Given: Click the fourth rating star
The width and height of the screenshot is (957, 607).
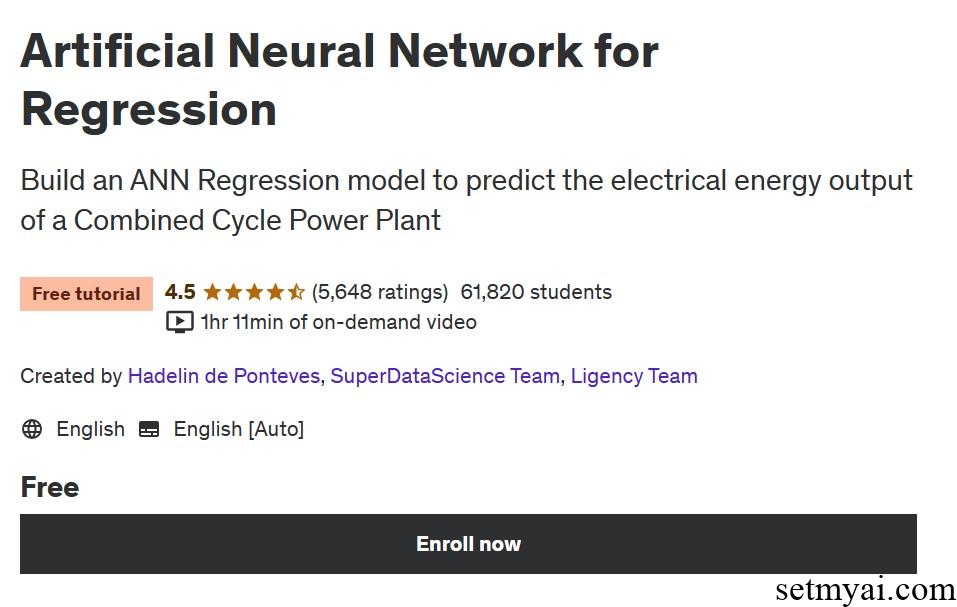Looking at the screenshot, I should click(x=275, y=292).
